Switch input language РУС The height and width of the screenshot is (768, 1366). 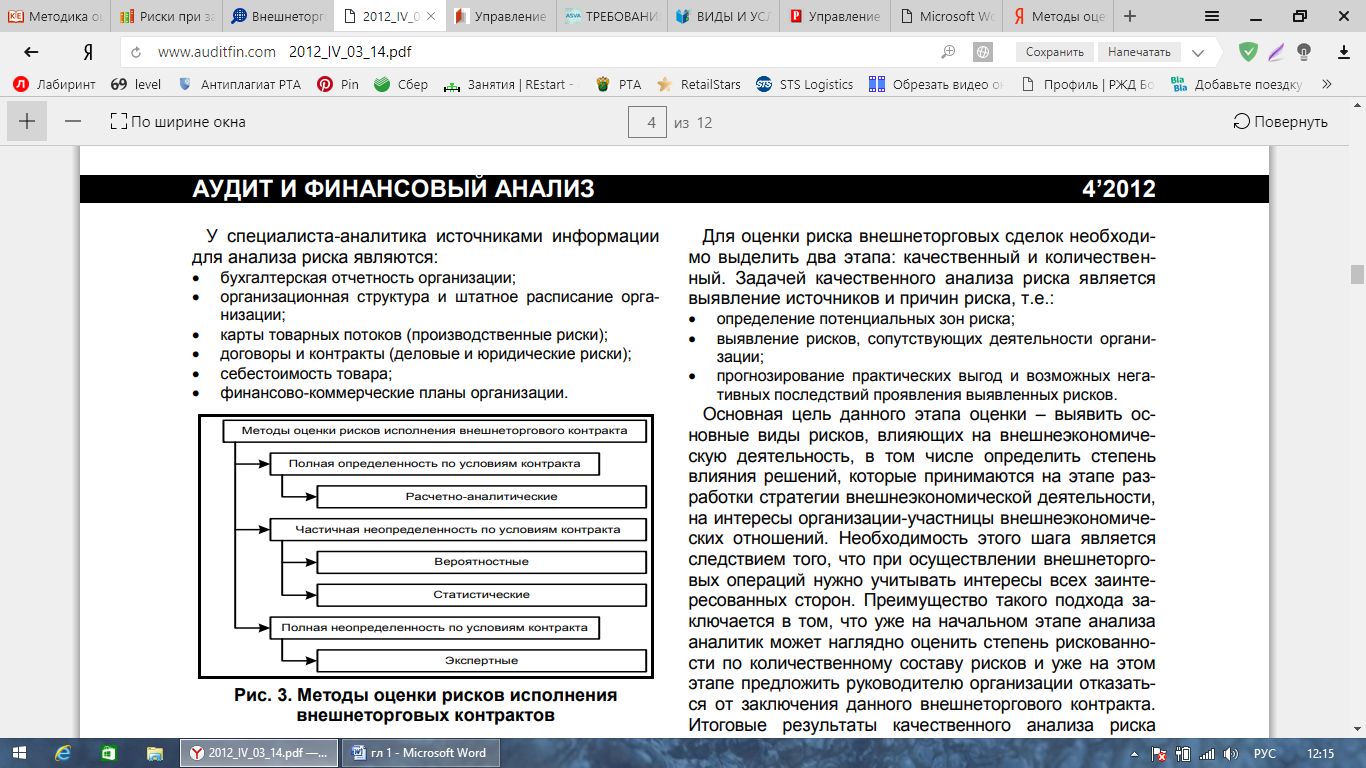tap(1265, 753)
